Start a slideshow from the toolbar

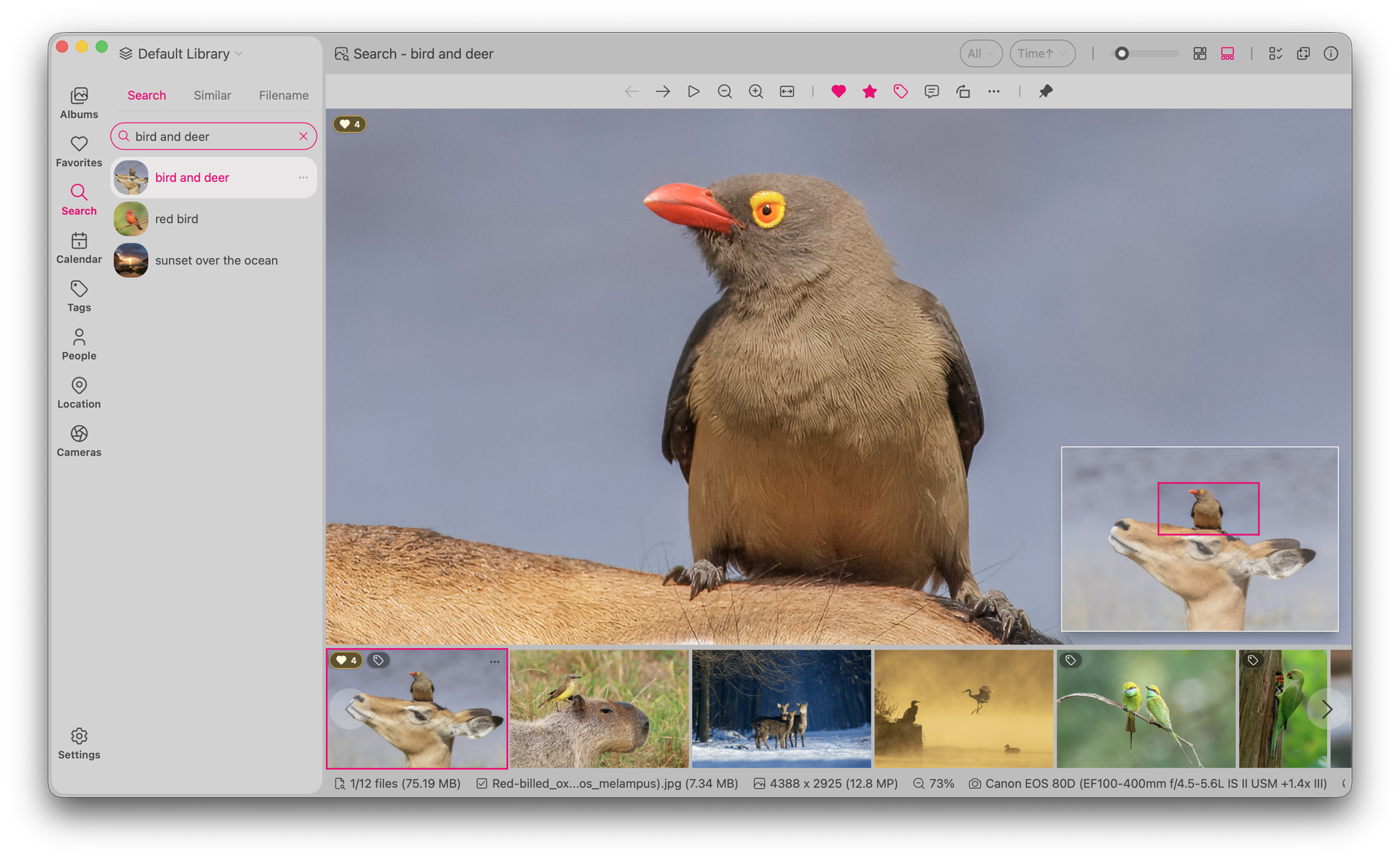click(x=693, y=91)
